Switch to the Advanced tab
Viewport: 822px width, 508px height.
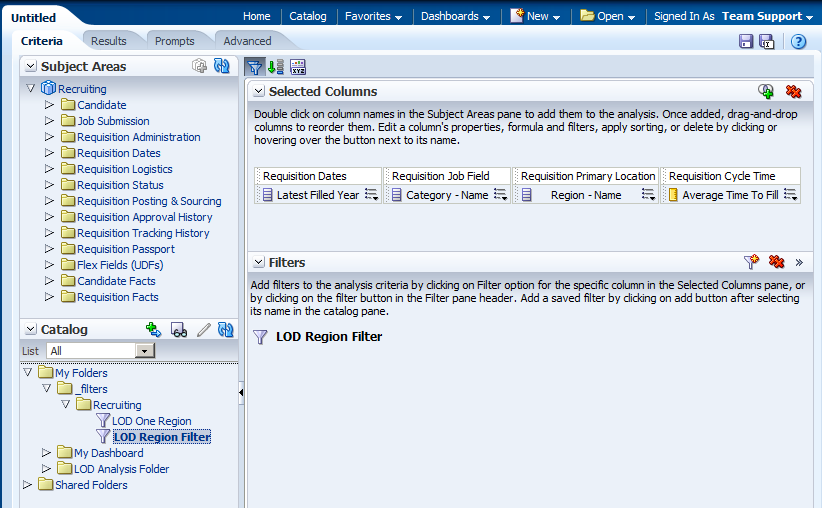pos(247,41)
